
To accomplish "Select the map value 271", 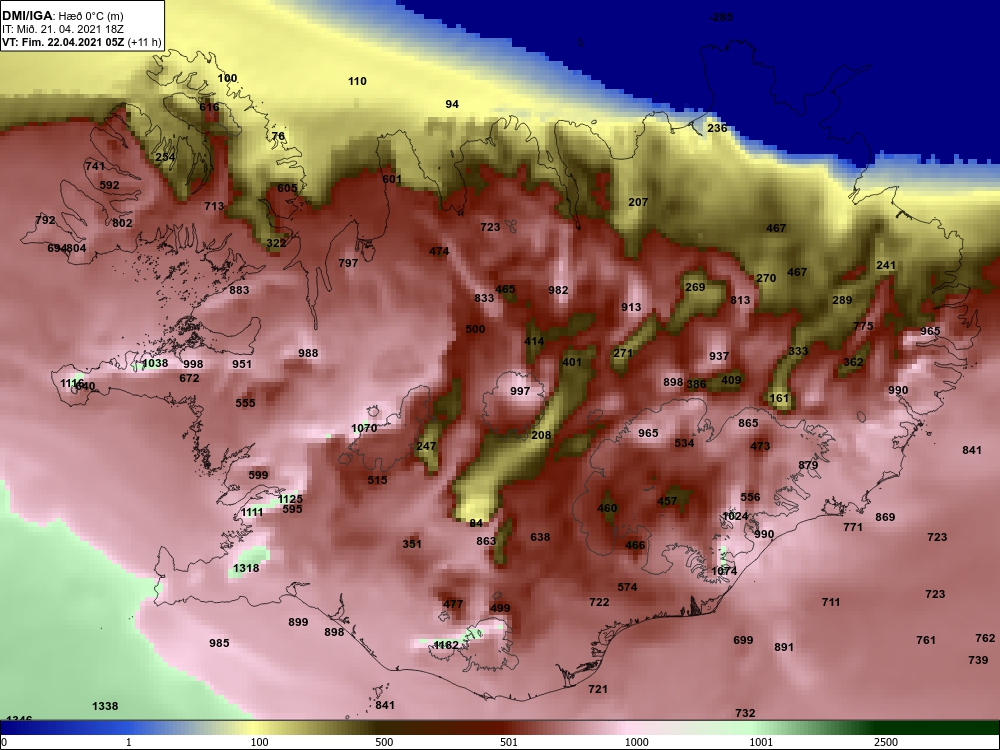I will (623, 353).
